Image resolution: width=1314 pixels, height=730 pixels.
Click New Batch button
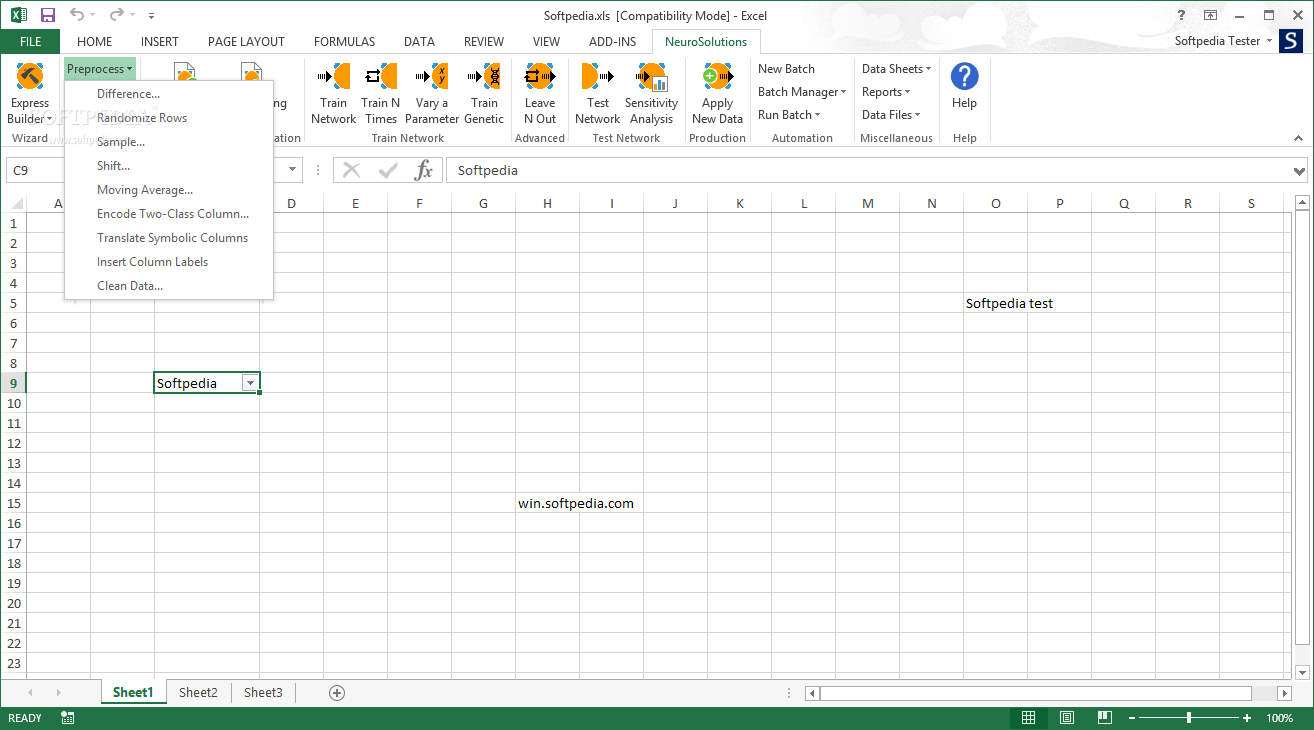pyautogui.click(x=786, y=69)
